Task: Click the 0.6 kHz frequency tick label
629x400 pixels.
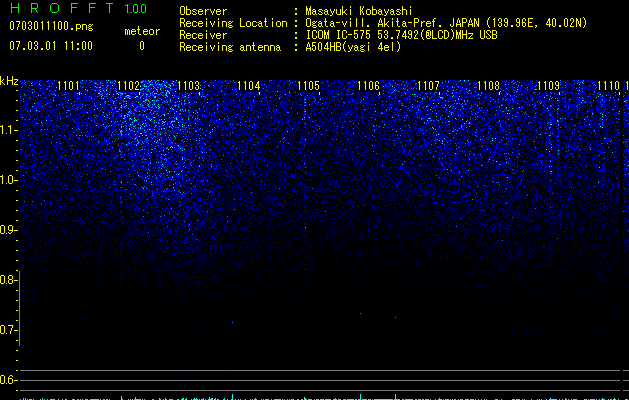Action: (x=7, y=380)
